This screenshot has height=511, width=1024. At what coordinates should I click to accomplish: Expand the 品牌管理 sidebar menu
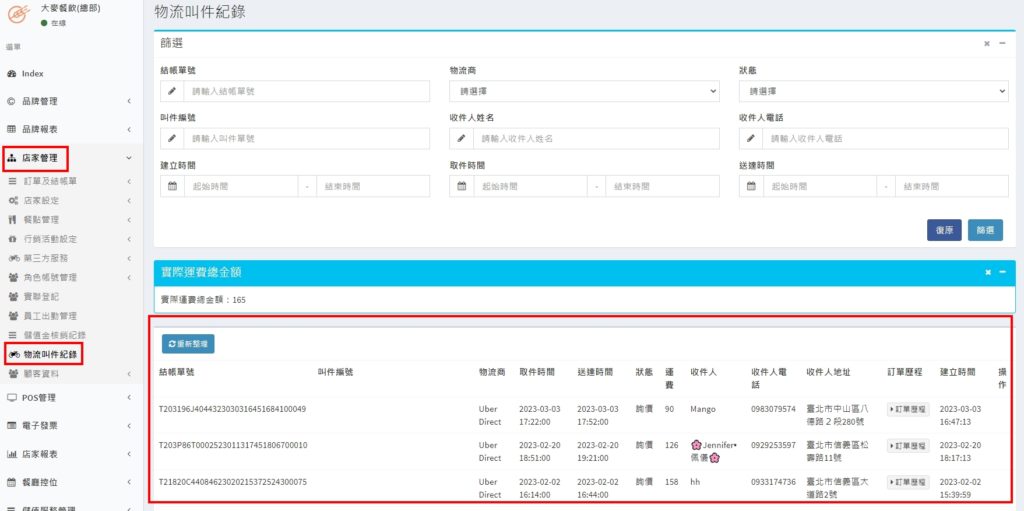(x=68, y=101)
